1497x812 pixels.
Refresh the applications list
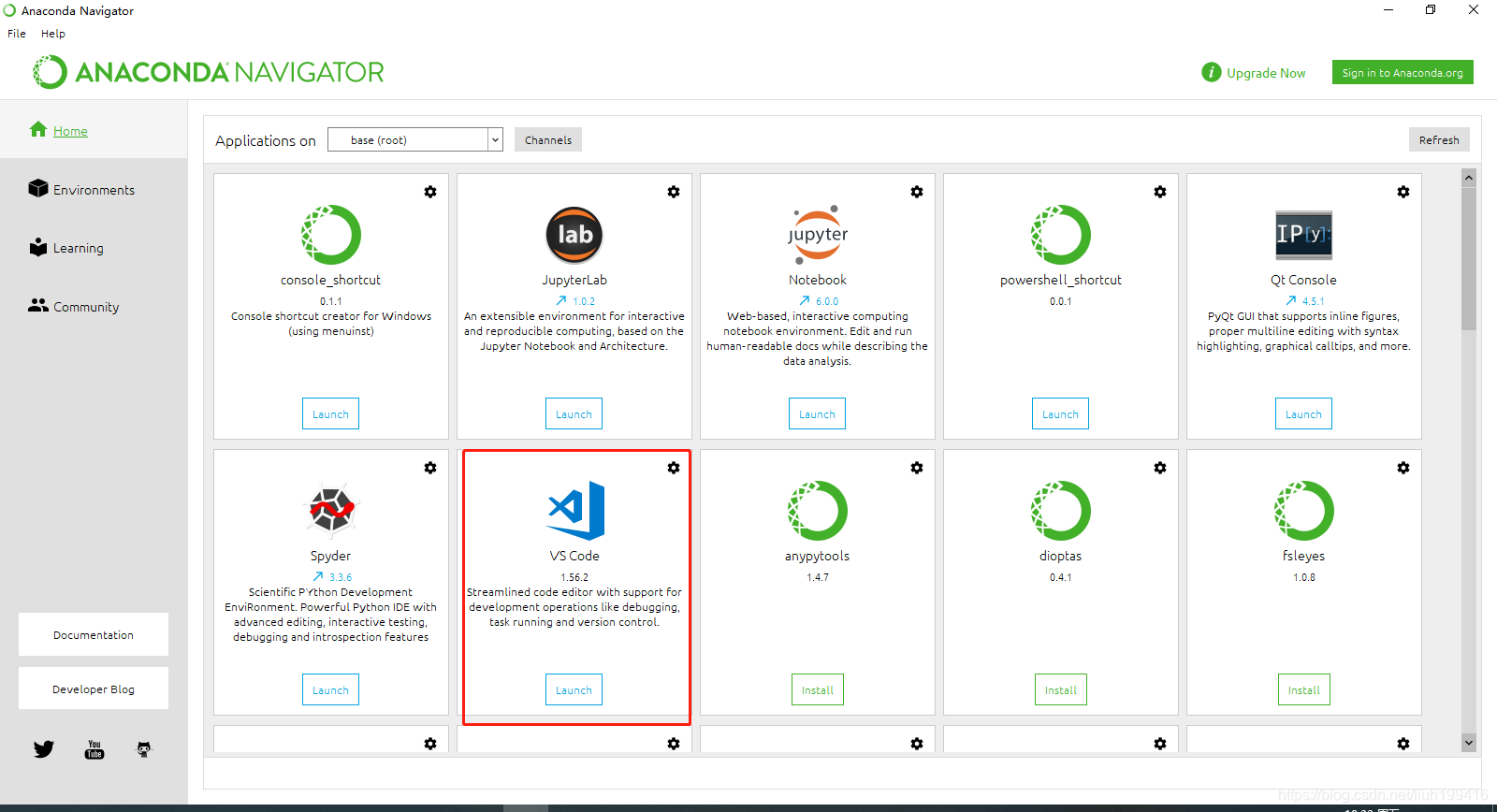1439,139
